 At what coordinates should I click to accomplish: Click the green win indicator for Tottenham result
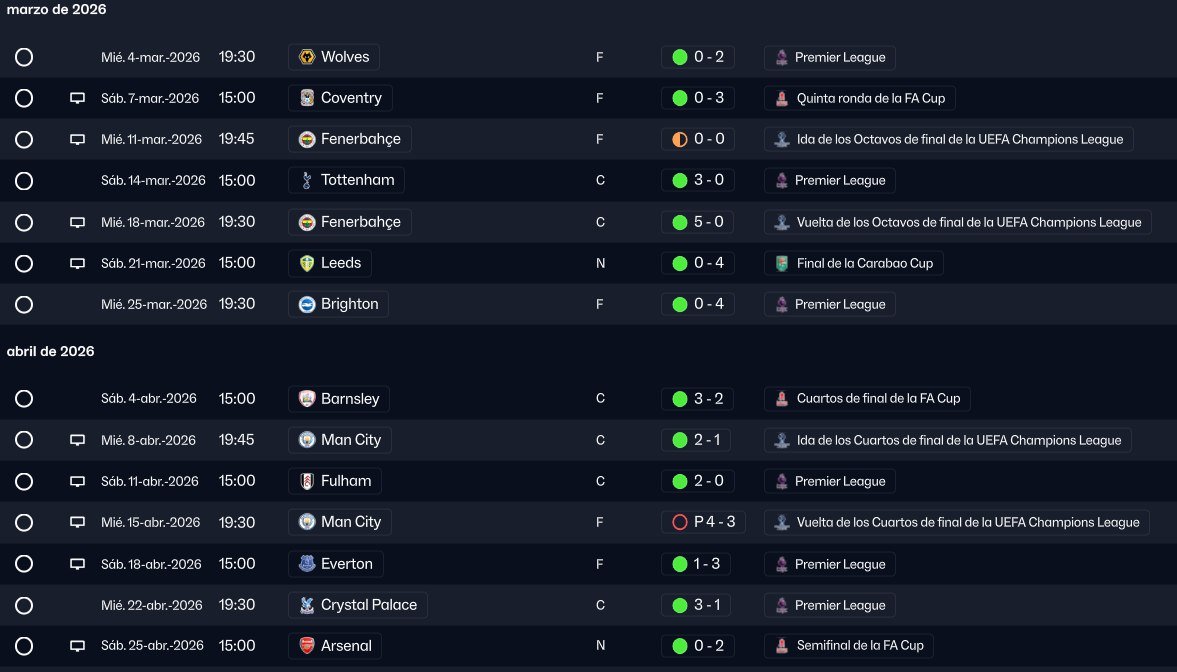click(x=680, y=181)
